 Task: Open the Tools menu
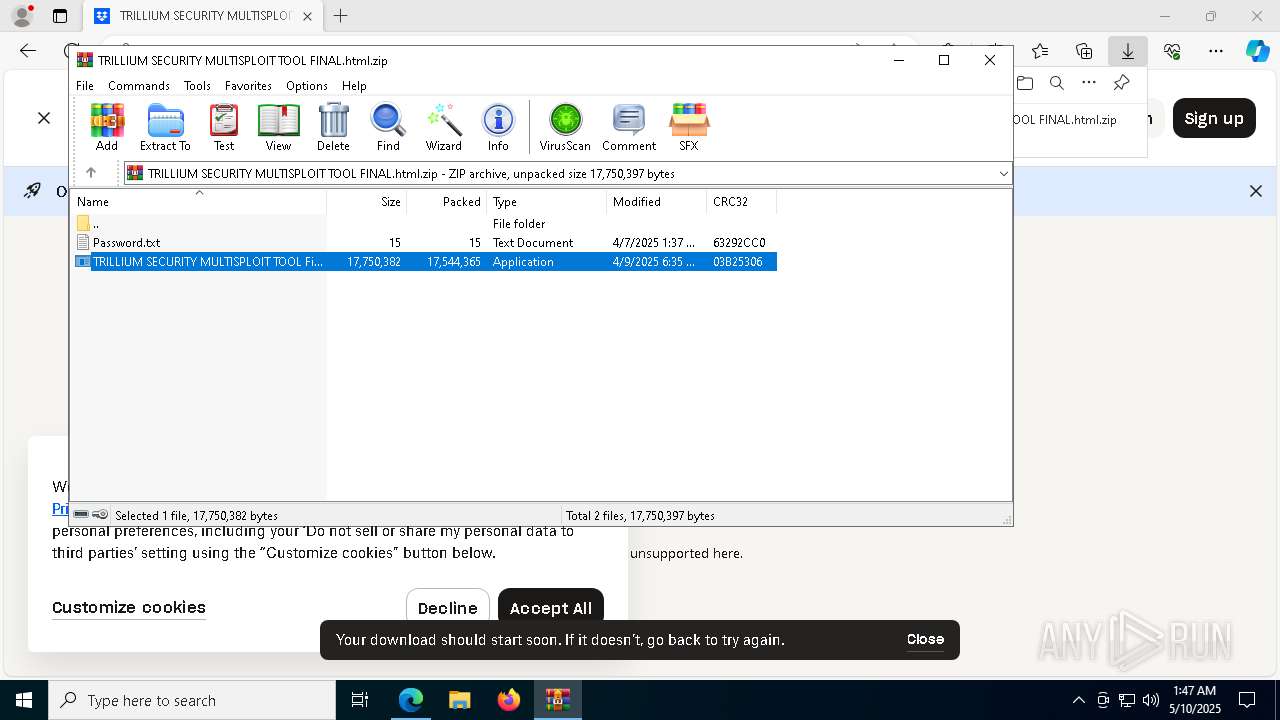pyautogui.click(x=197, y=86)
